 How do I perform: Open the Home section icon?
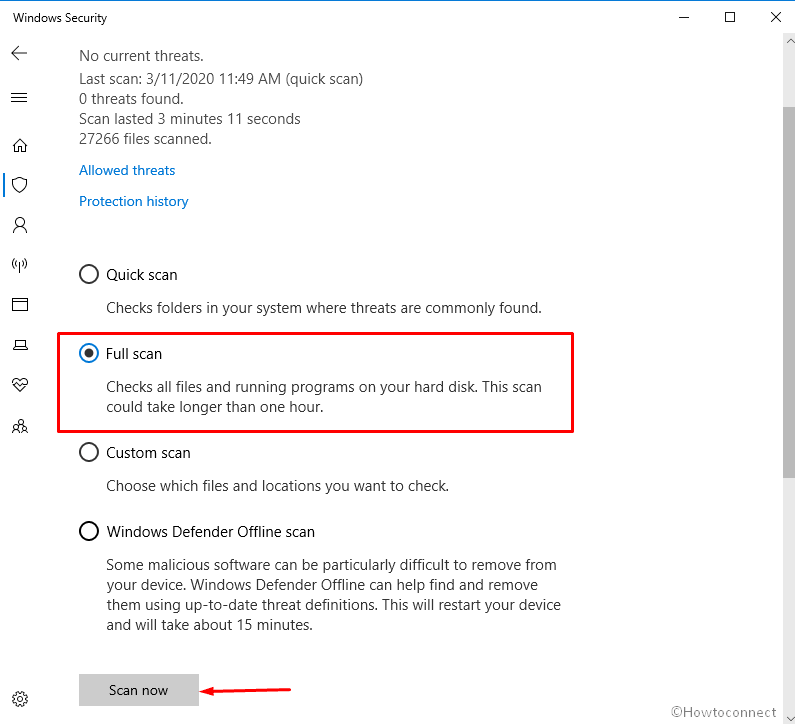point(20,146)
